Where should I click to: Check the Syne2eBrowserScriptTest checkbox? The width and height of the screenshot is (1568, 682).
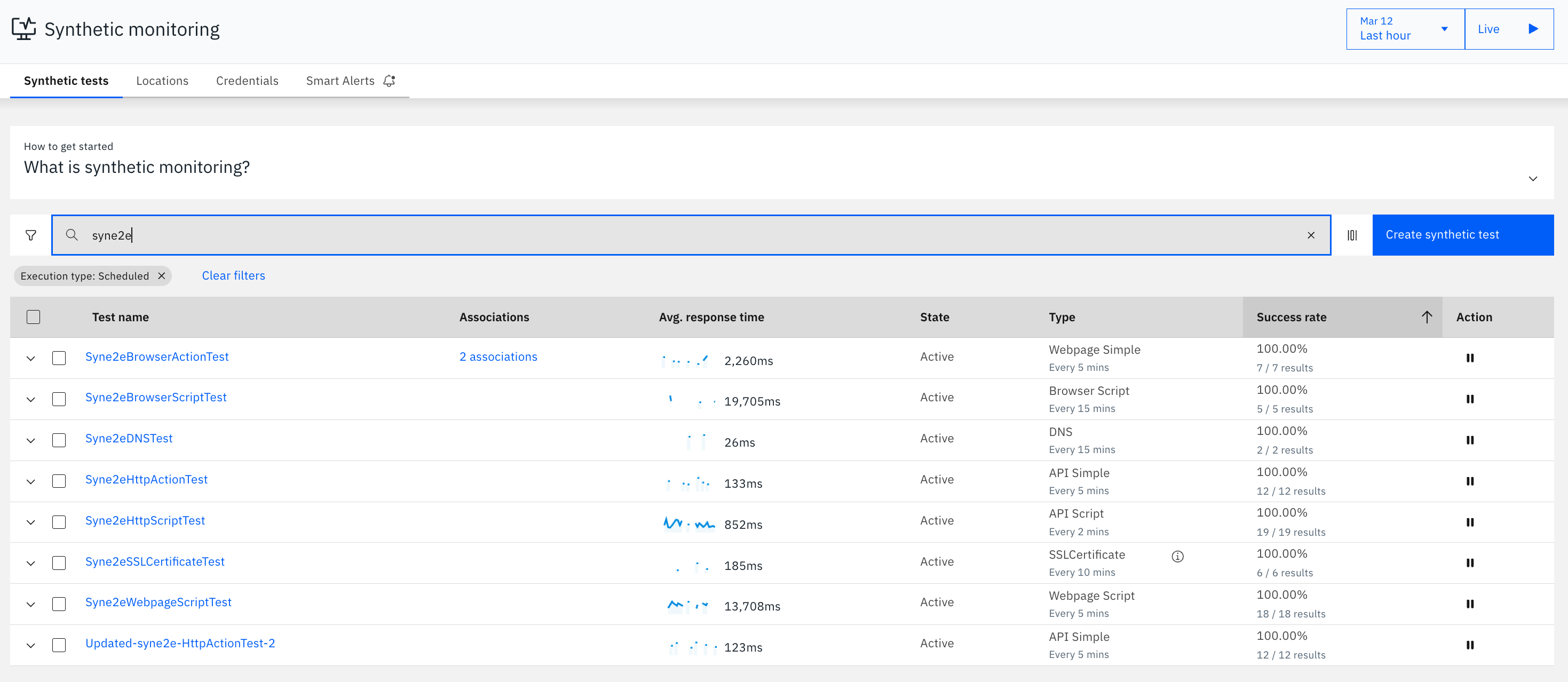[x=59, y=399]
